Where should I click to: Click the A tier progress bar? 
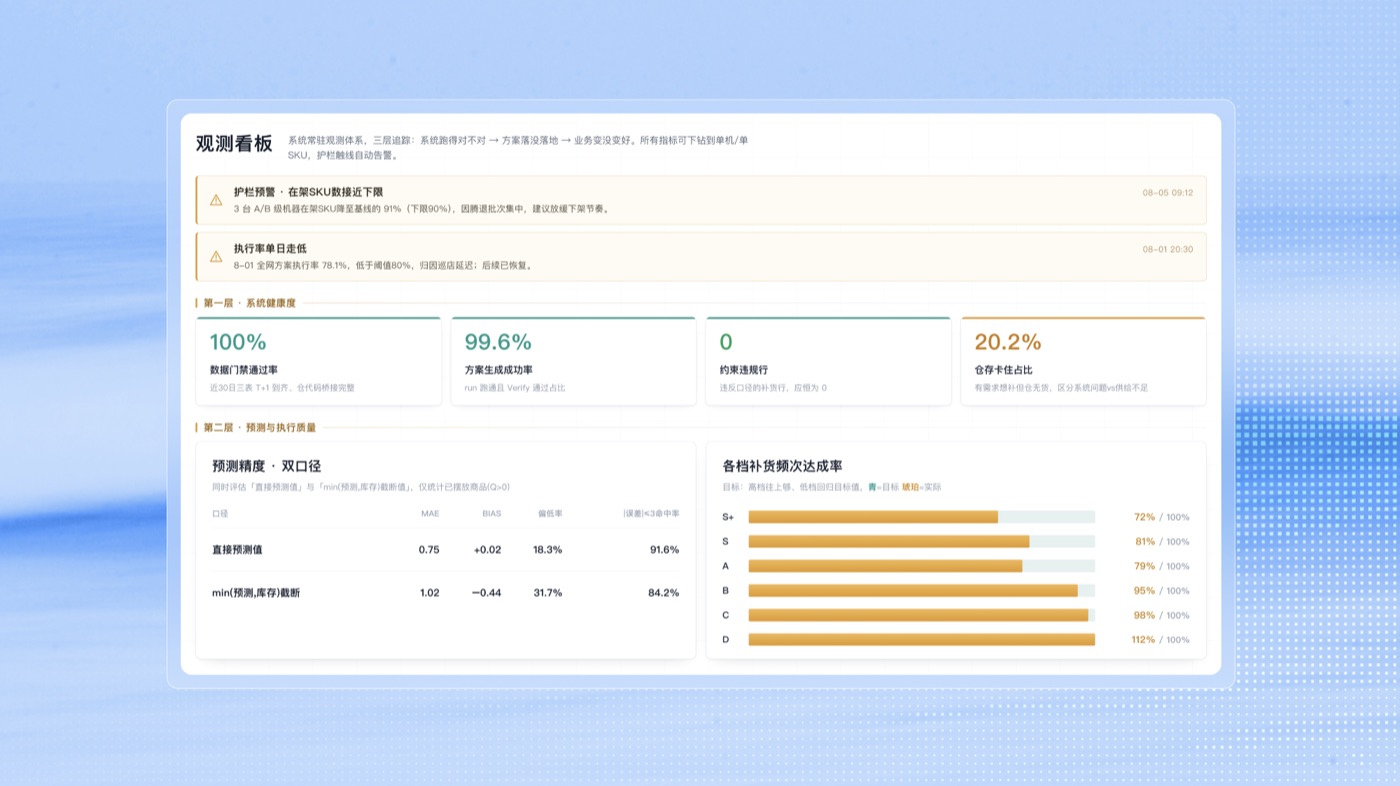921,566
